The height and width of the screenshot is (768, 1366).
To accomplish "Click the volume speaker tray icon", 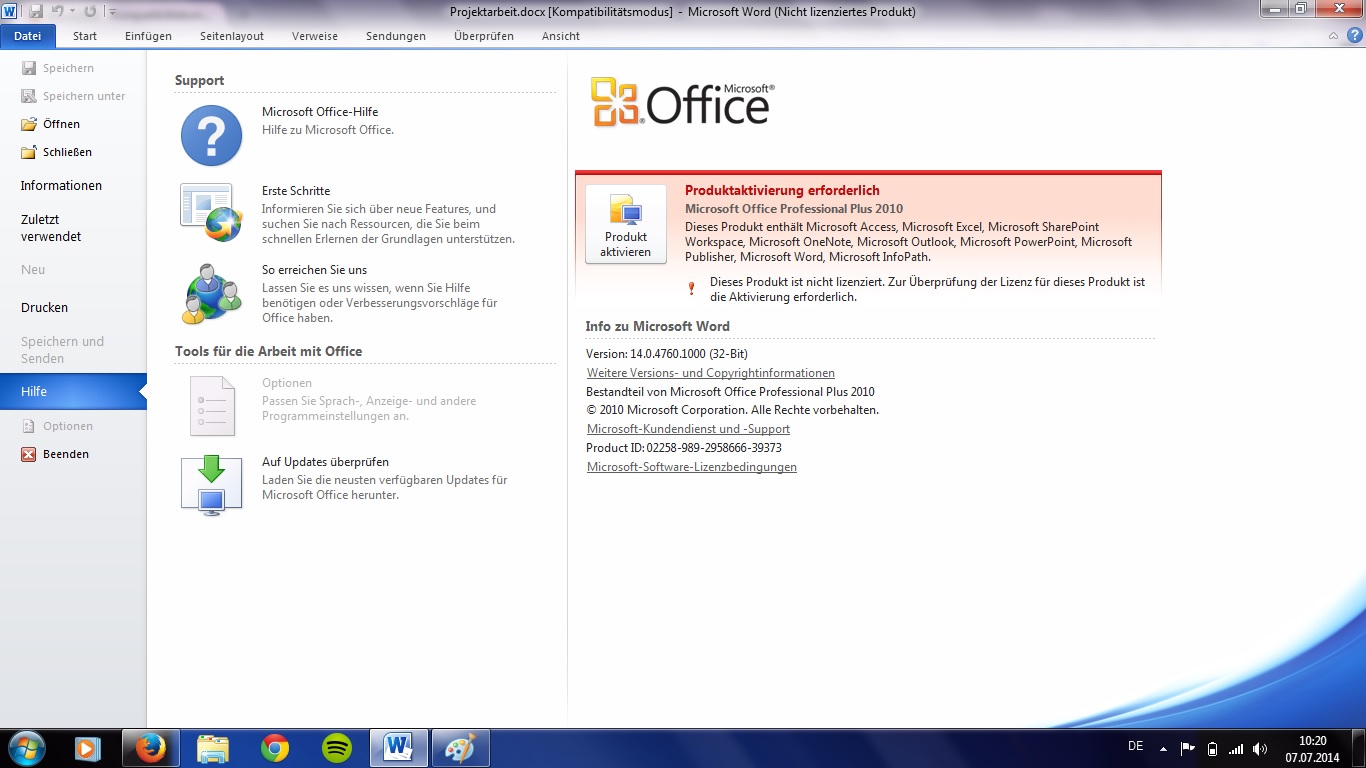I will [x=1260, y=748].
